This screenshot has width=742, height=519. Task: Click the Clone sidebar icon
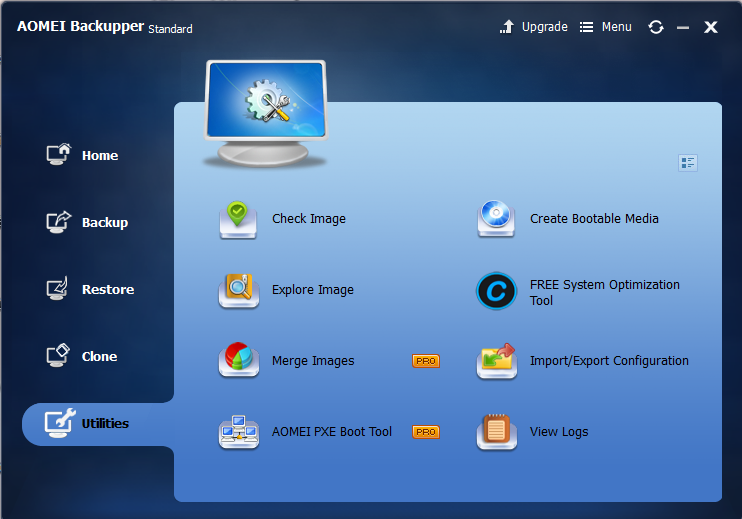(58, 355)
